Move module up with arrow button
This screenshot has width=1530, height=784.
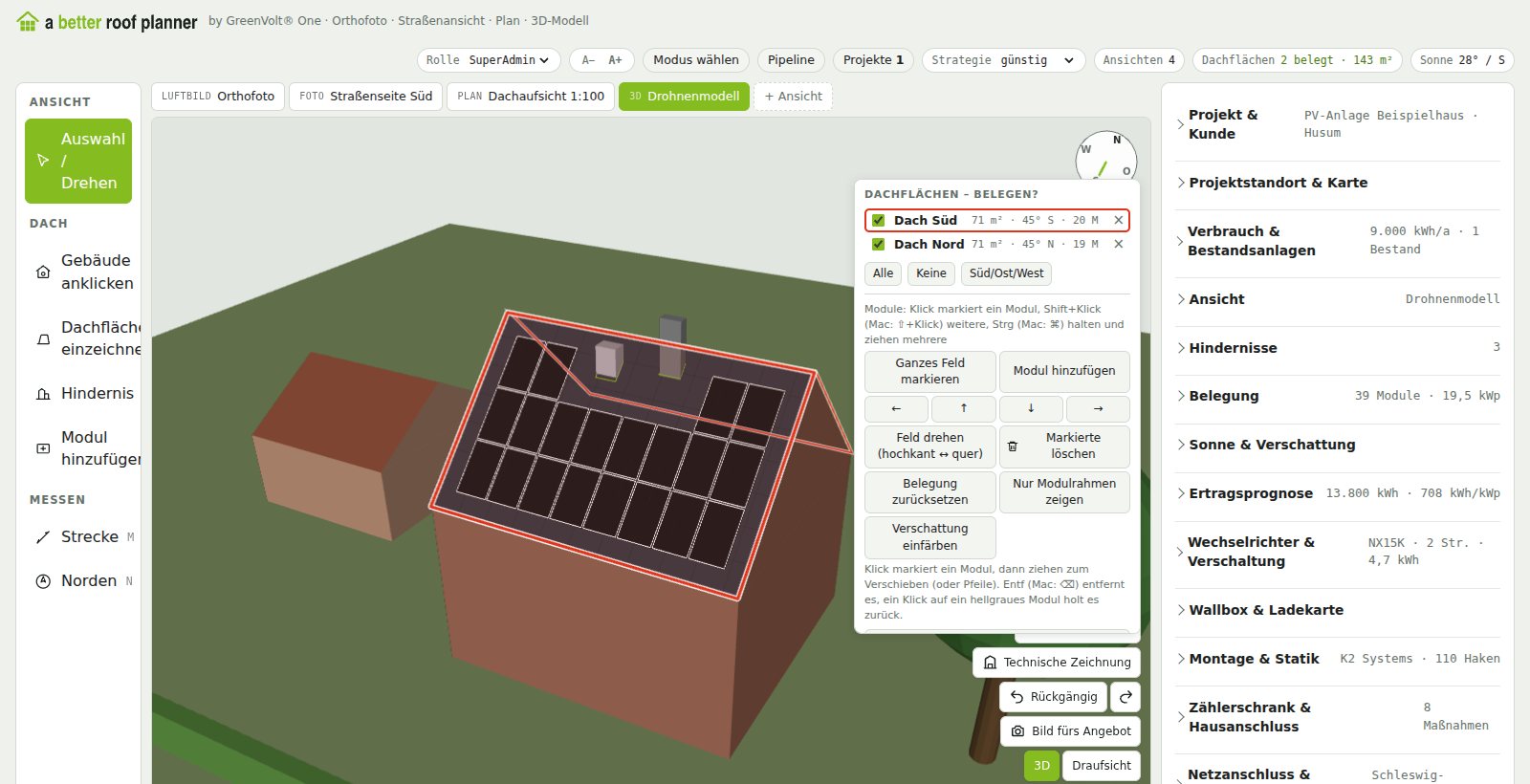tap(963, 408)
